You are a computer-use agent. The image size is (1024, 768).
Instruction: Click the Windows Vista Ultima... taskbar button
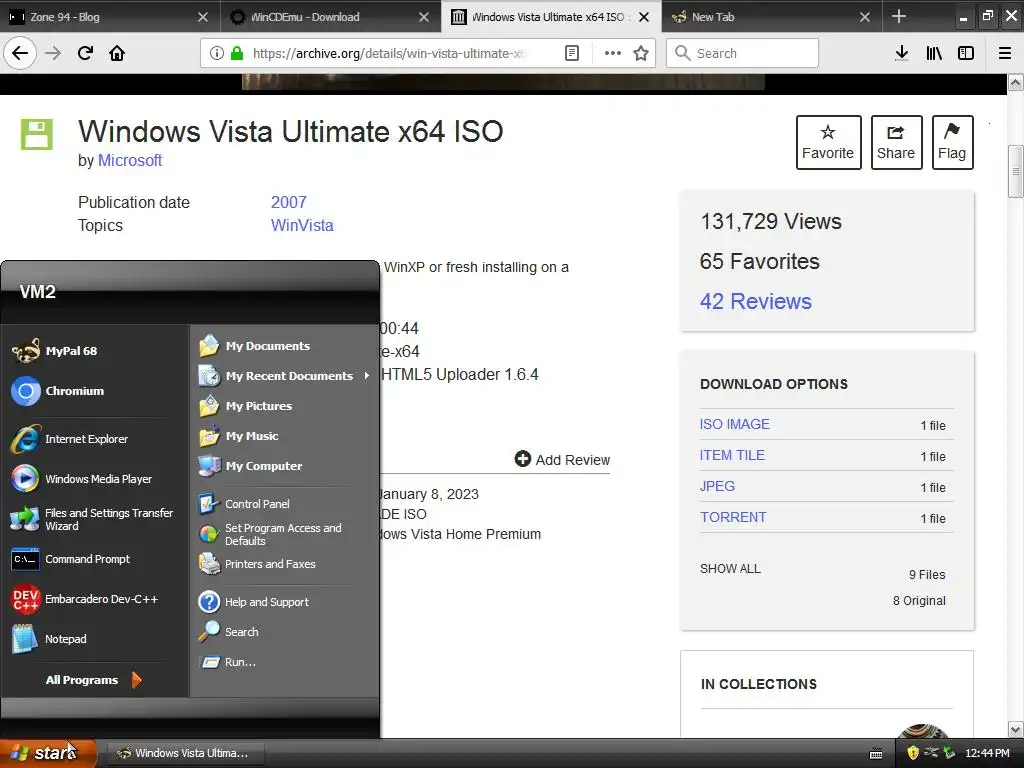coord(185,753)
